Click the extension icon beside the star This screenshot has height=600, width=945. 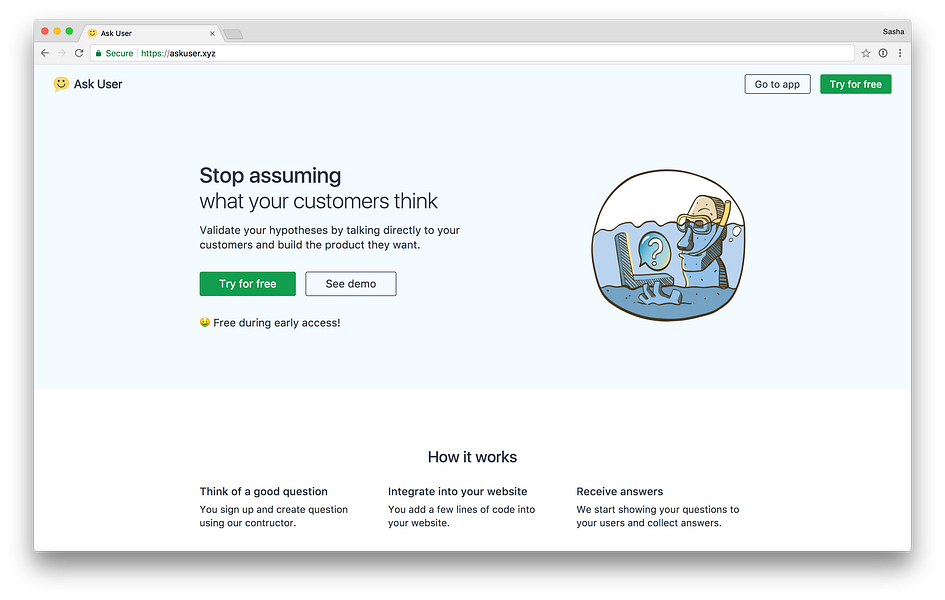click(883, 53)
